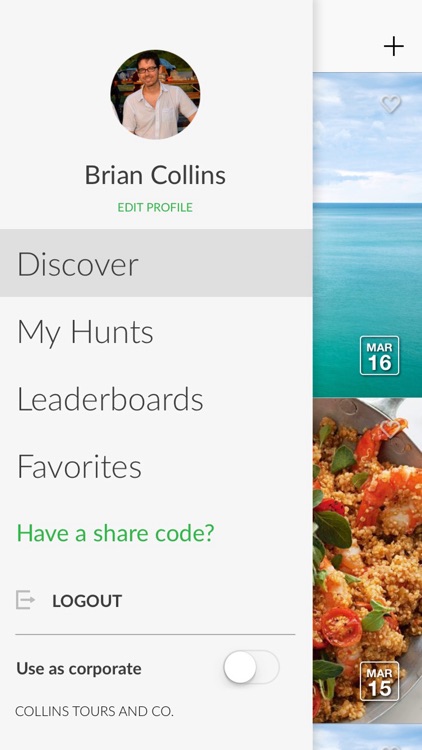Tap the Brian Collins name heading
The image size is (422, 750).
point(155,175)
